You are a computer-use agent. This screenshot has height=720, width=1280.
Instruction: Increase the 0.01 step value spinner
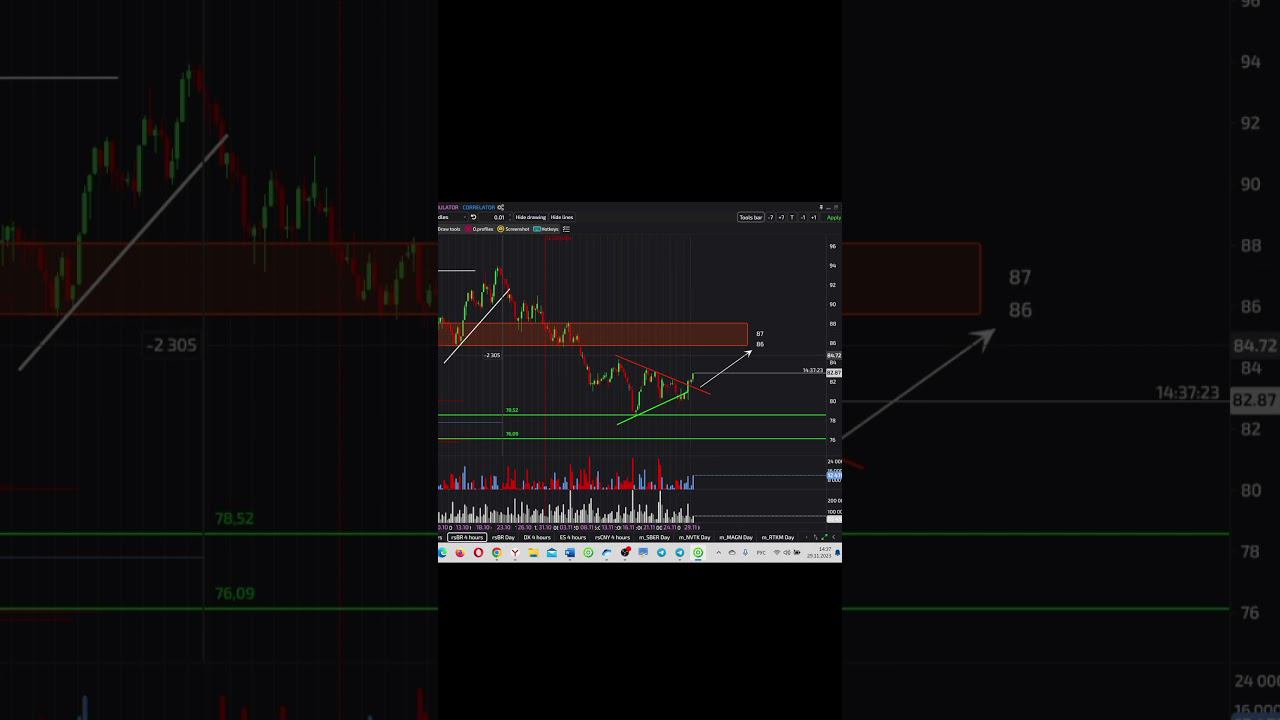tap(508, 215)
